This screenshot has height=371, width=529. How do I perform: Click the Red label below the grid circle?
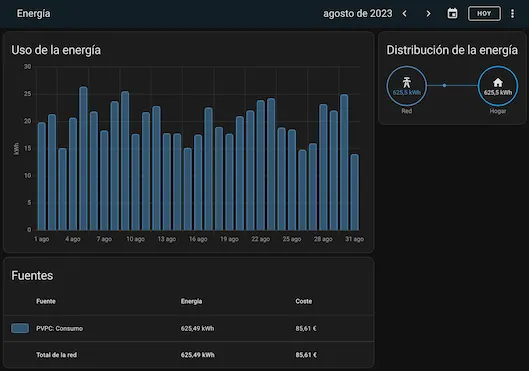(407, 111)
